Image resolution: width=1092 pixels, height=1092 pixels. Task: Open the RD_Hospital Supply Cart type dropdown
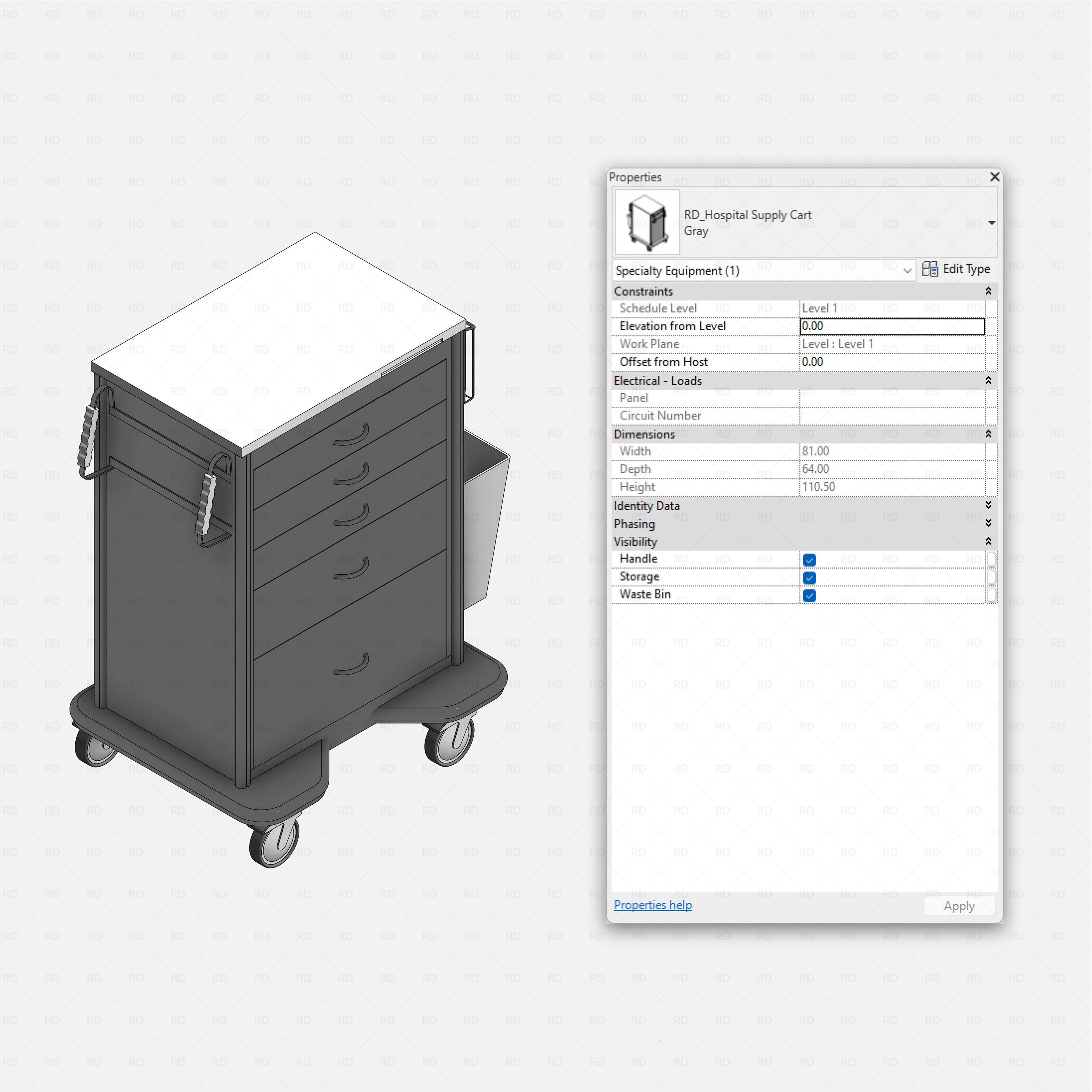pos(992,223)
